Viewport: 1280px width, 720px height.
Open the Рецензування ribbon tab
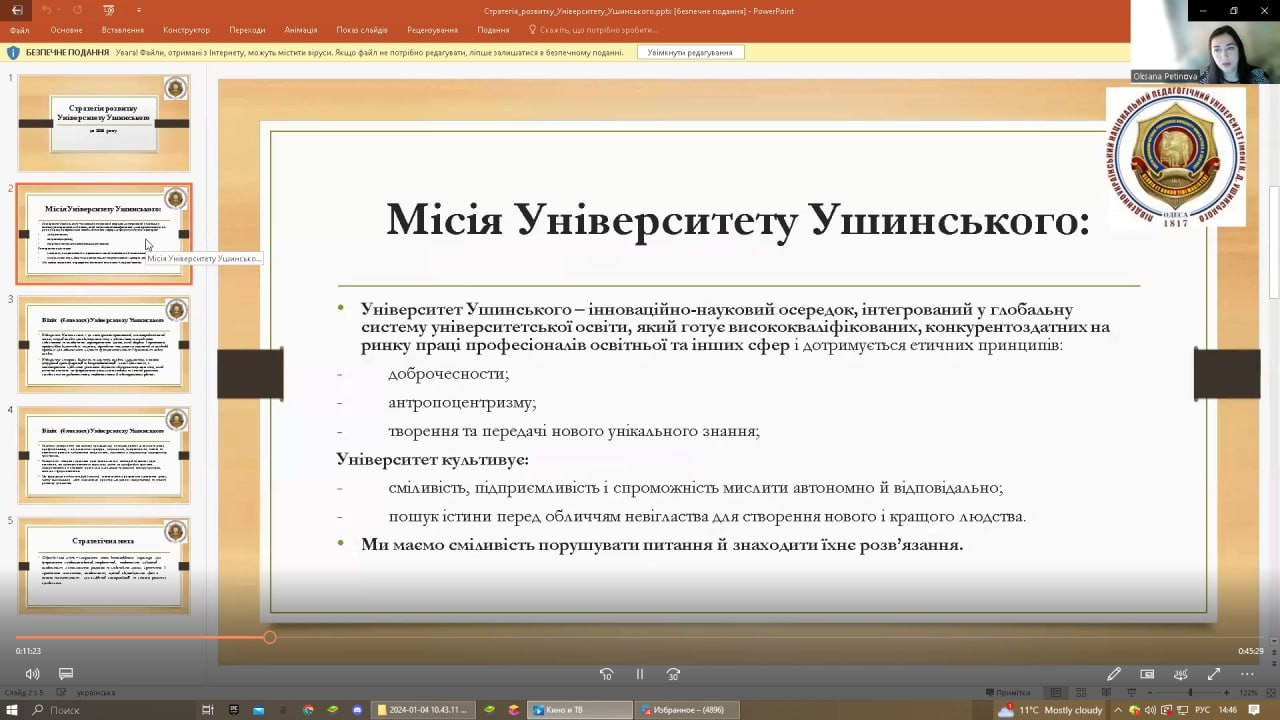click(432, 30)
